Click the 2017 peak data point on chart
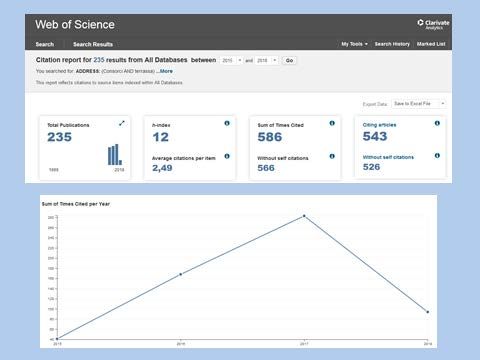Image resolution: width=480 pixels, height=360 pixels. (304, 216)
